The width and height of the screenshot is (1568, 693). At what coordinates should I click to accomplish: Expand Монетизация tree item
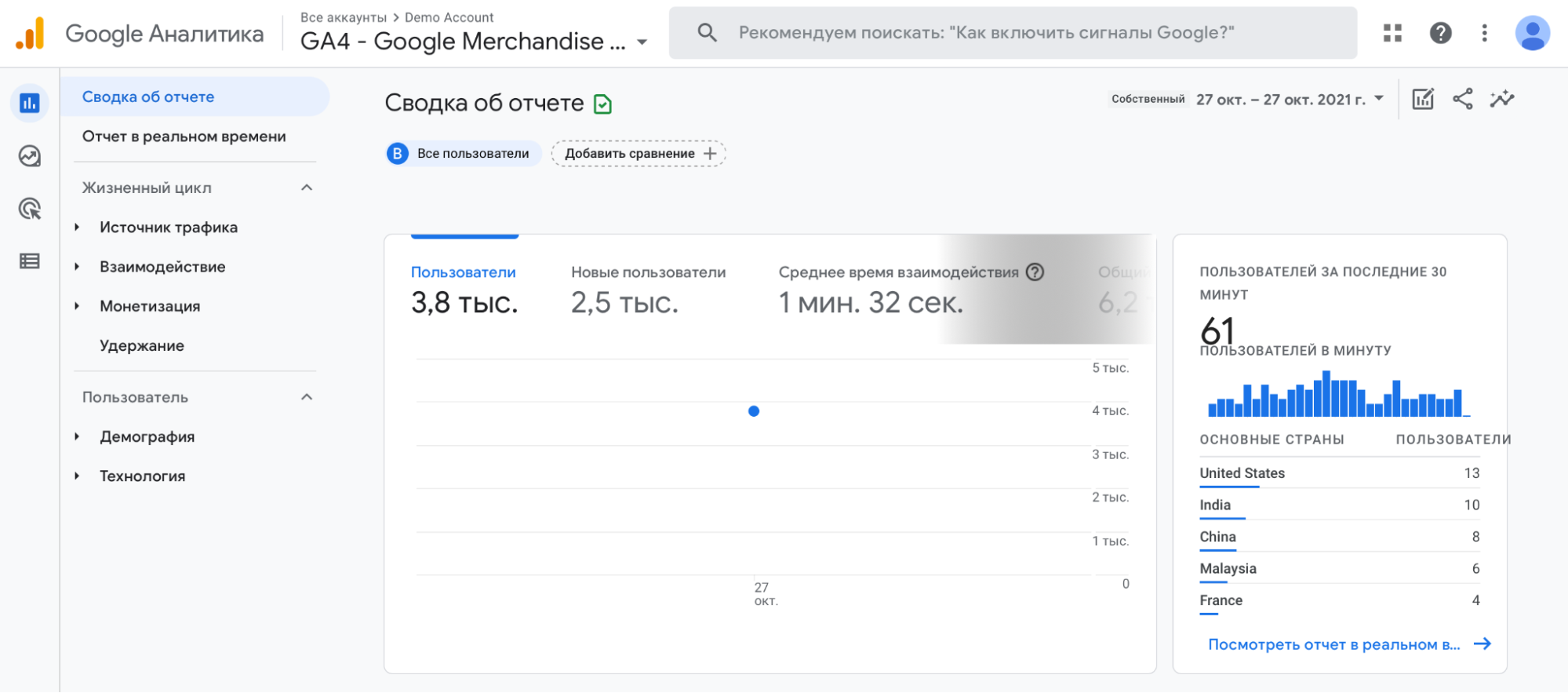coord(77,306)
